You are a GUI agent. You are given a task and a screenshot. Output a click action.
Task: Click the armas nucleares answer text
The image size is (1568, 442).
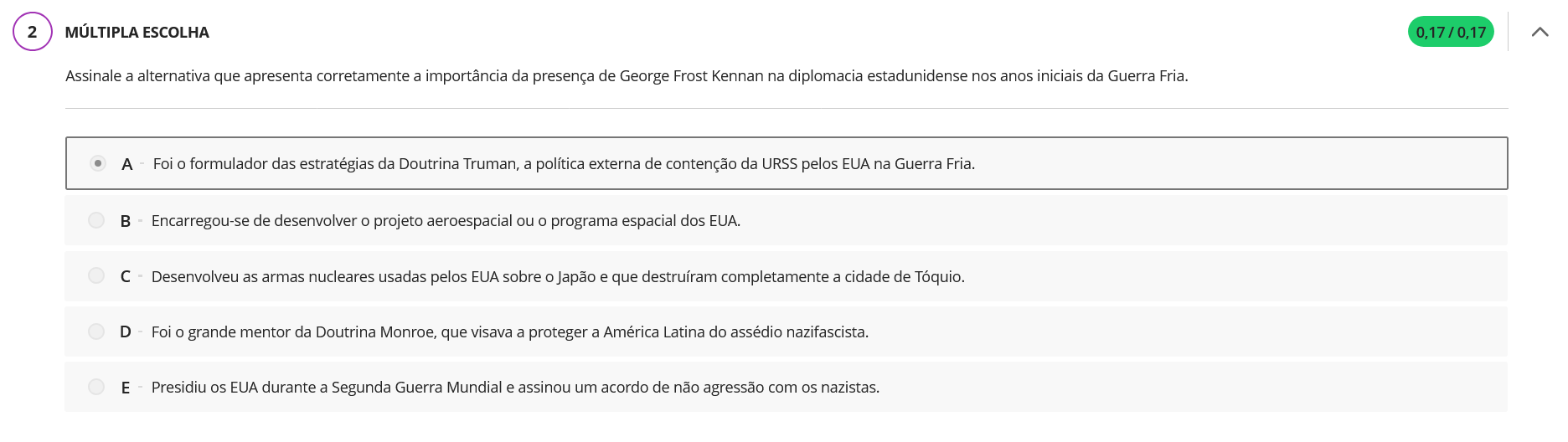558,276
